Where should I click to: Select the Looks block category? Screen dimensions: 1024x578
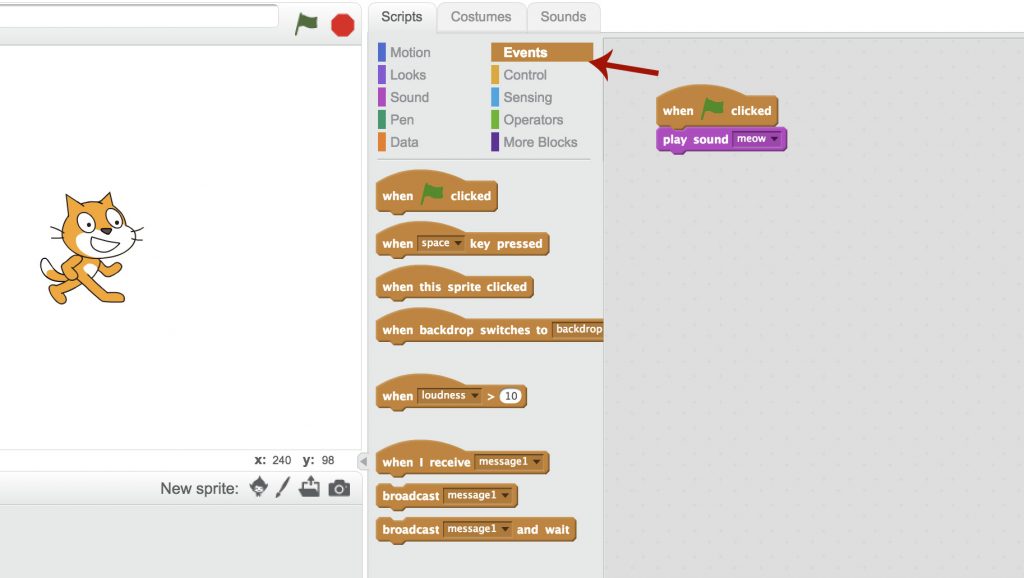coord(407,75)
